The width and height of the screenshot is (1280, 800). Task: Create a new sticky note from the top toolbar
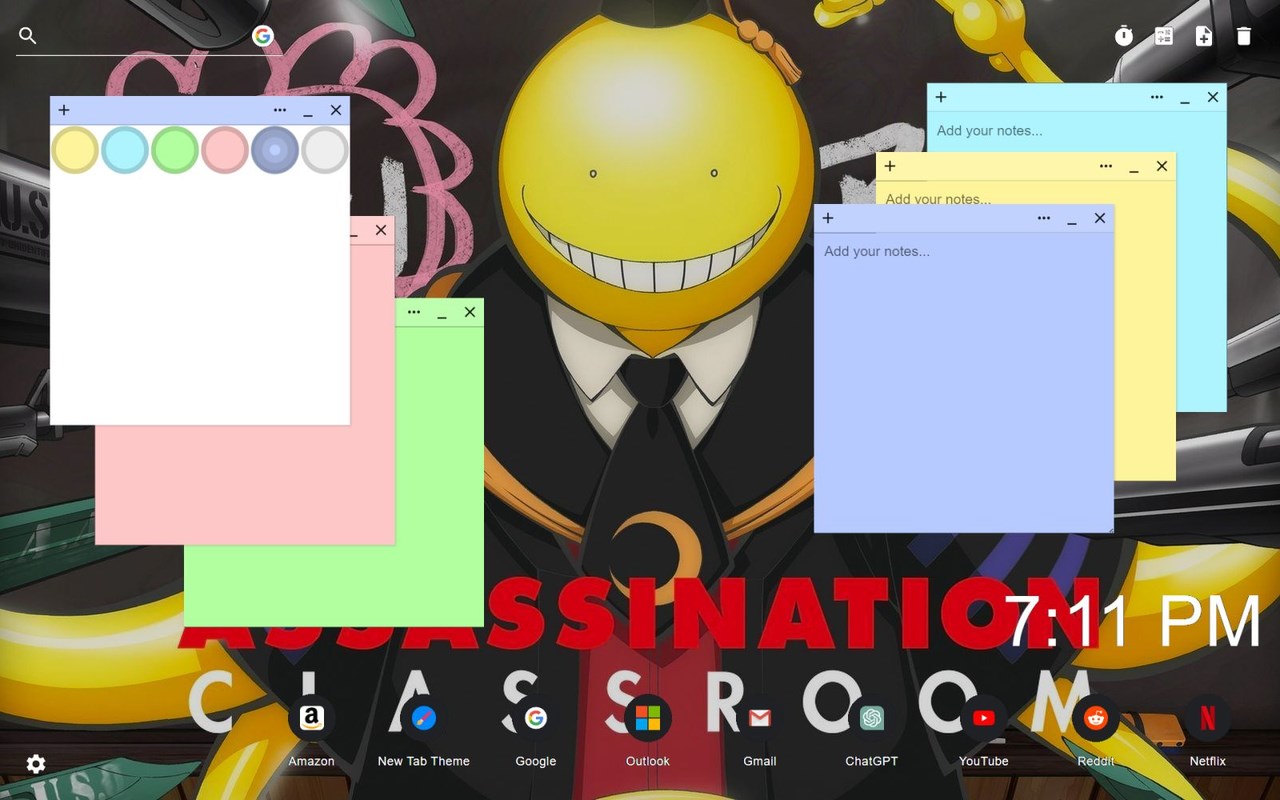(x=1204, y=36)
